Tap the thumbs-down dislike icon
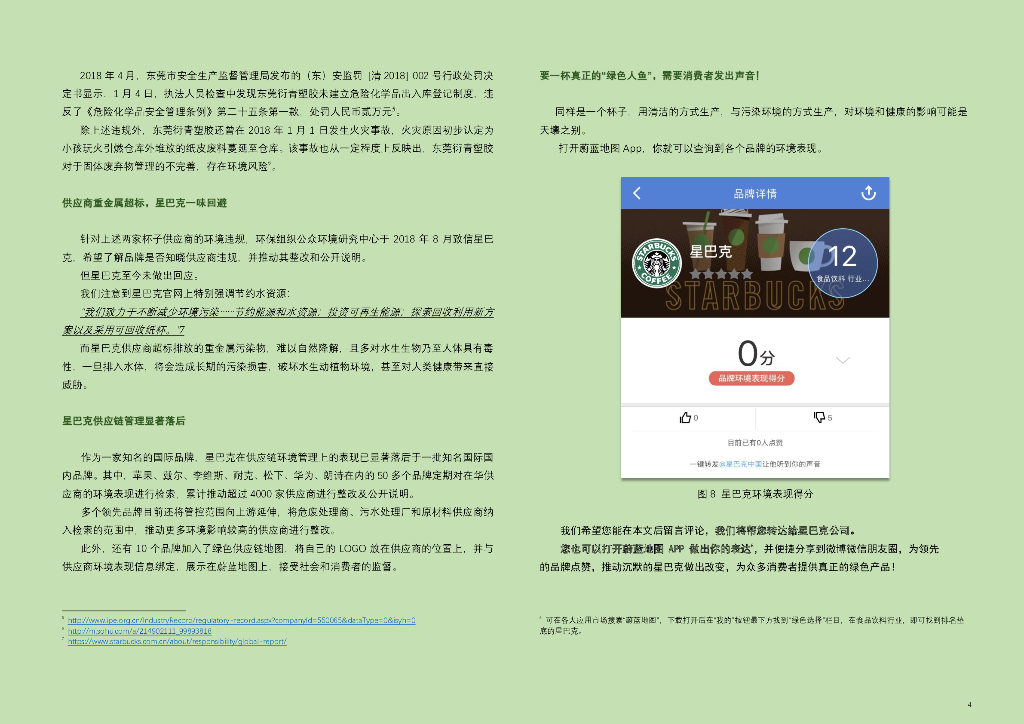The height and width of the screenshot is (724, 1024). [819, 417]
